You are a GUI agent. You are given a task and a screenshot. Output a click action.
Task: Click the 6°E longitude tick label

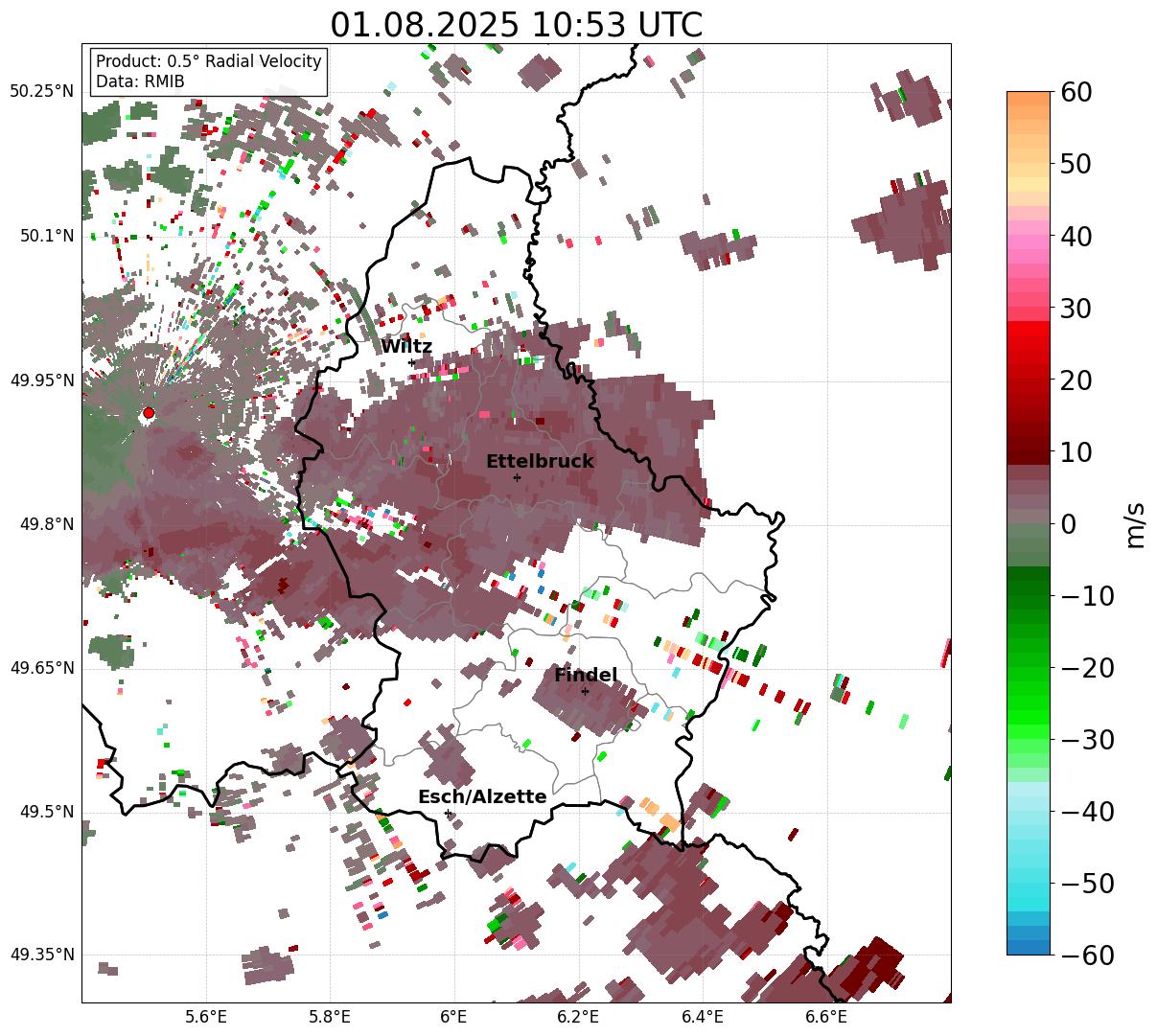tap(453, 1017)
